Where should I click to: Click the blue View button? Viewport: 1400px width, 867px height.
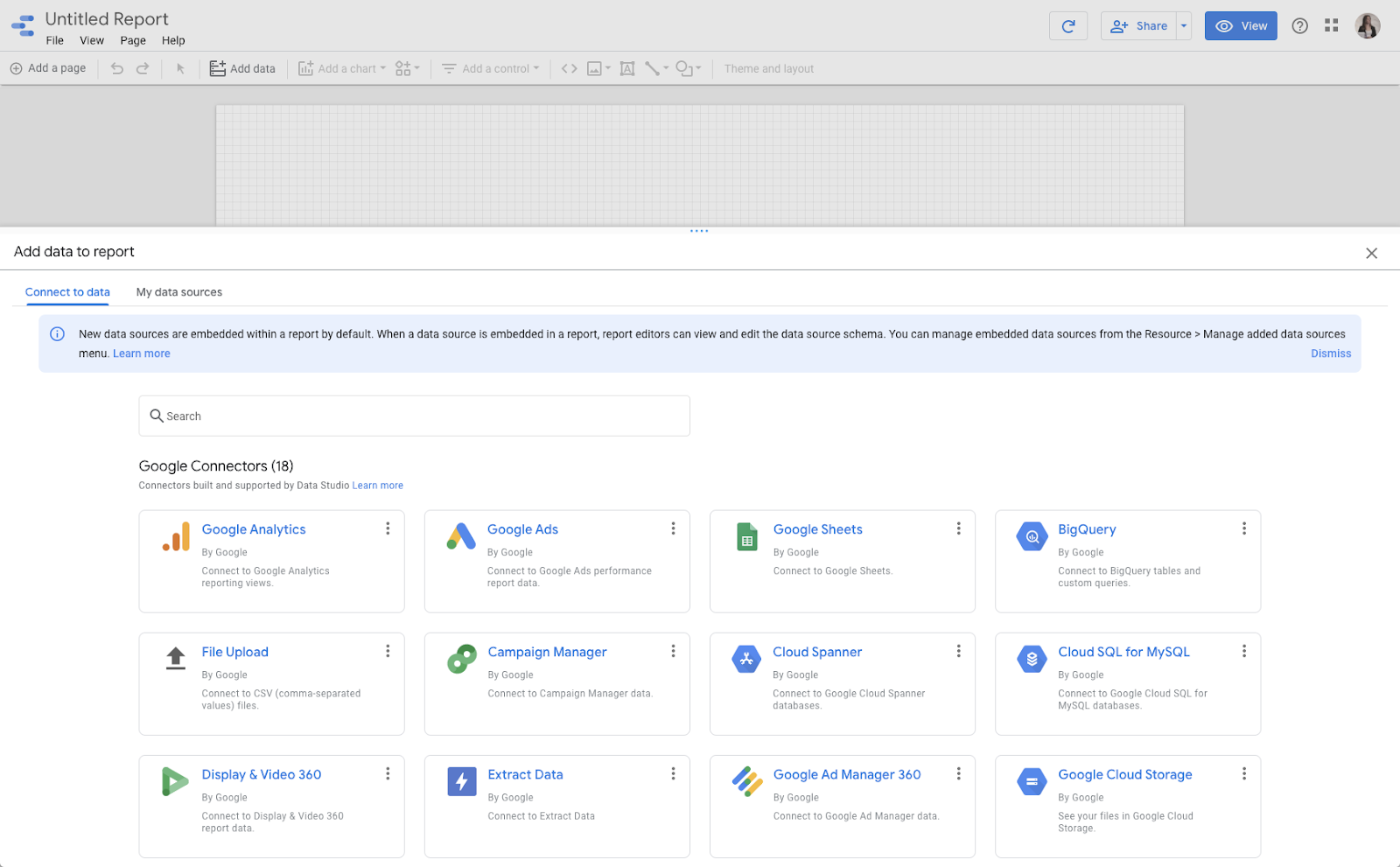click(1241, 26)
